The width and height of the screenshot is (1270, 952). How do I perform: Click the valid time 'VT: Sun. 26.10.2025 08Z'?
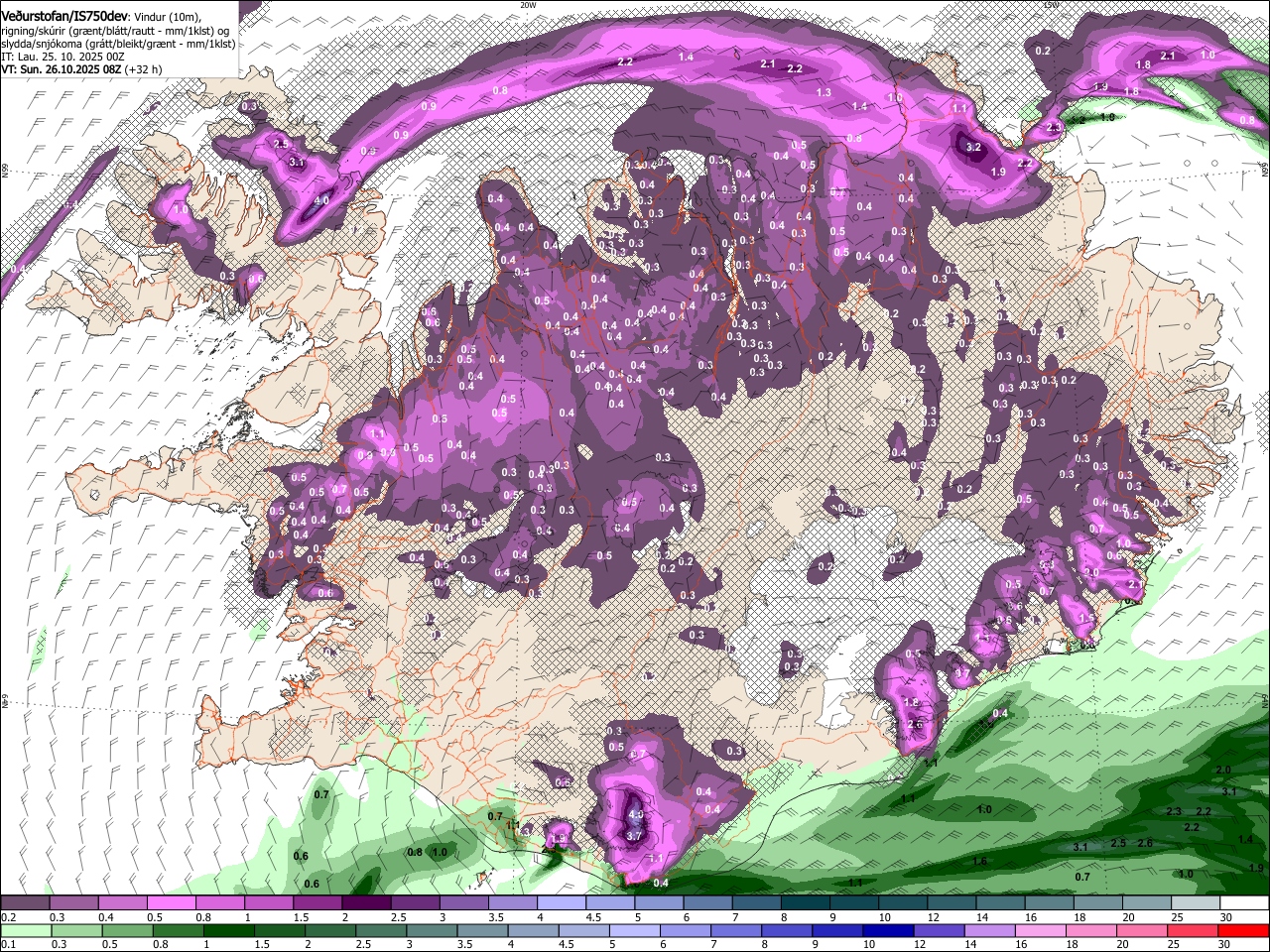pyautogui.click(x=60, y=69)
